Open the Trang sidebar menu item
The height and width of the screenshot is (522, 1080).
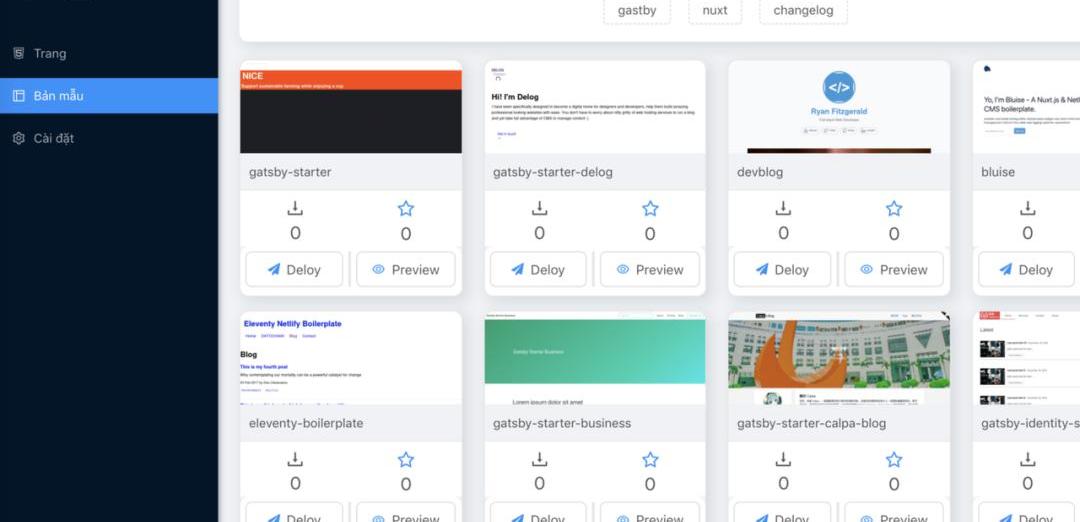(x=50, y=54)
